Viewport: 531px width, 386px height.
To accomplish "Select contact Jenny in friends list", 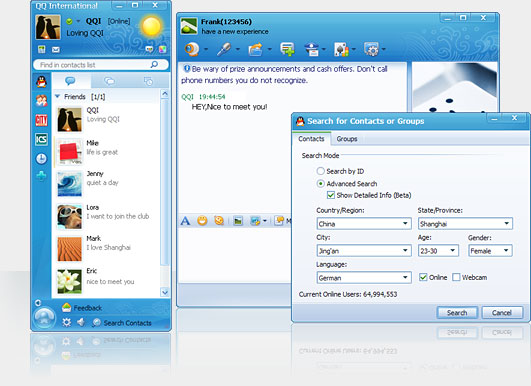I will coord(107,184).
